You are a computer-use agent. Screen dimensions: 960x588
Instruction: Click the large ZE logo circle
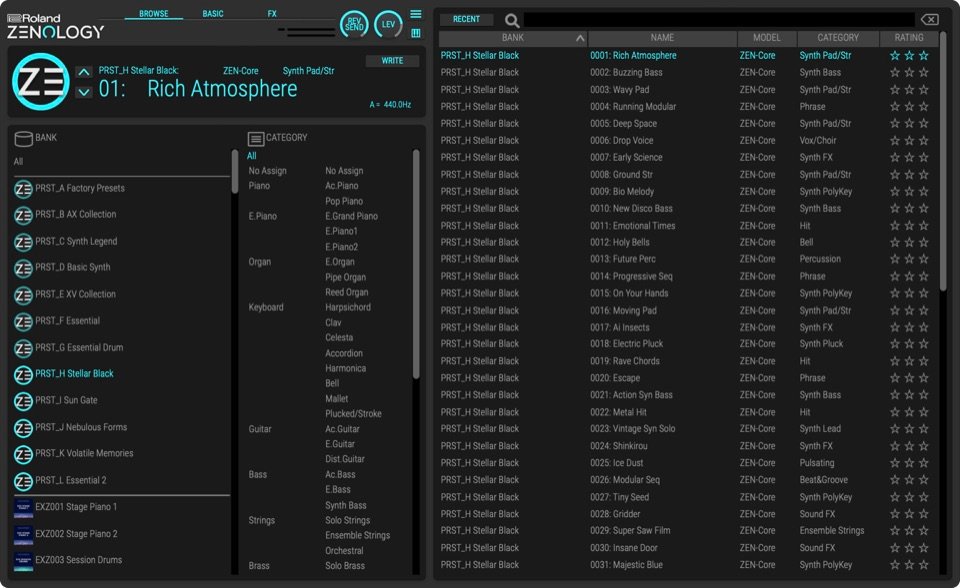(40, 81)
